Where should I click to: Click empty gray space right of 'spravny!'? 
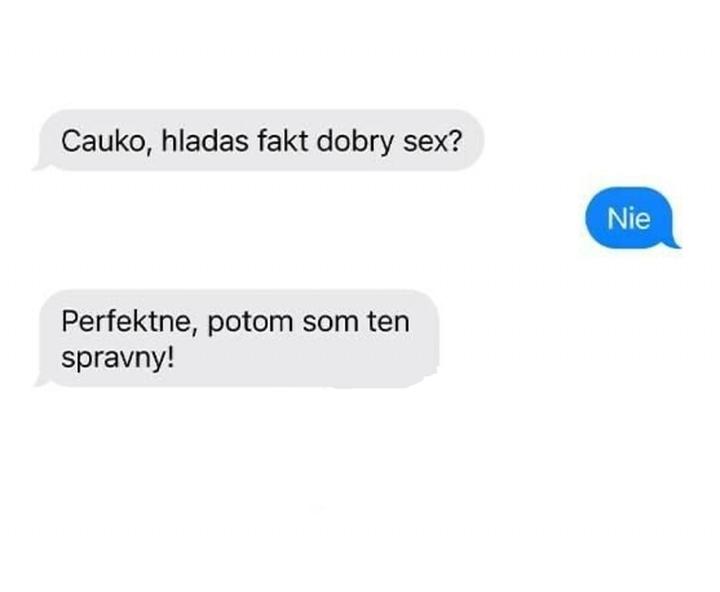click(303, 361)
